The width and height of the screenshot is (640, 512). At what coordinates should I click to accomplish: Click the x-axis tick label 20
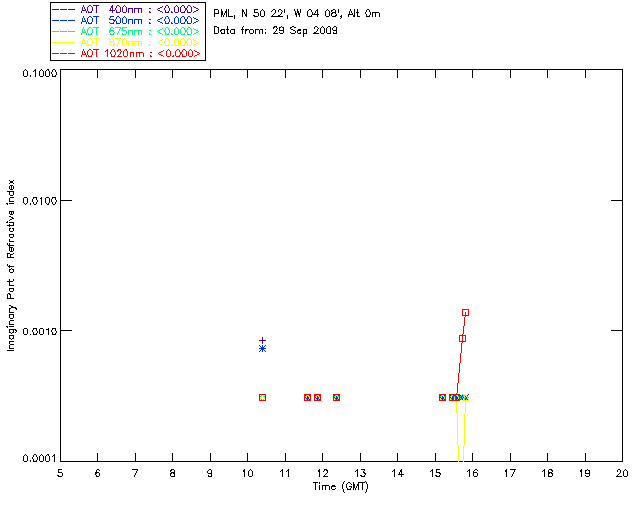(x=622, y=473)
